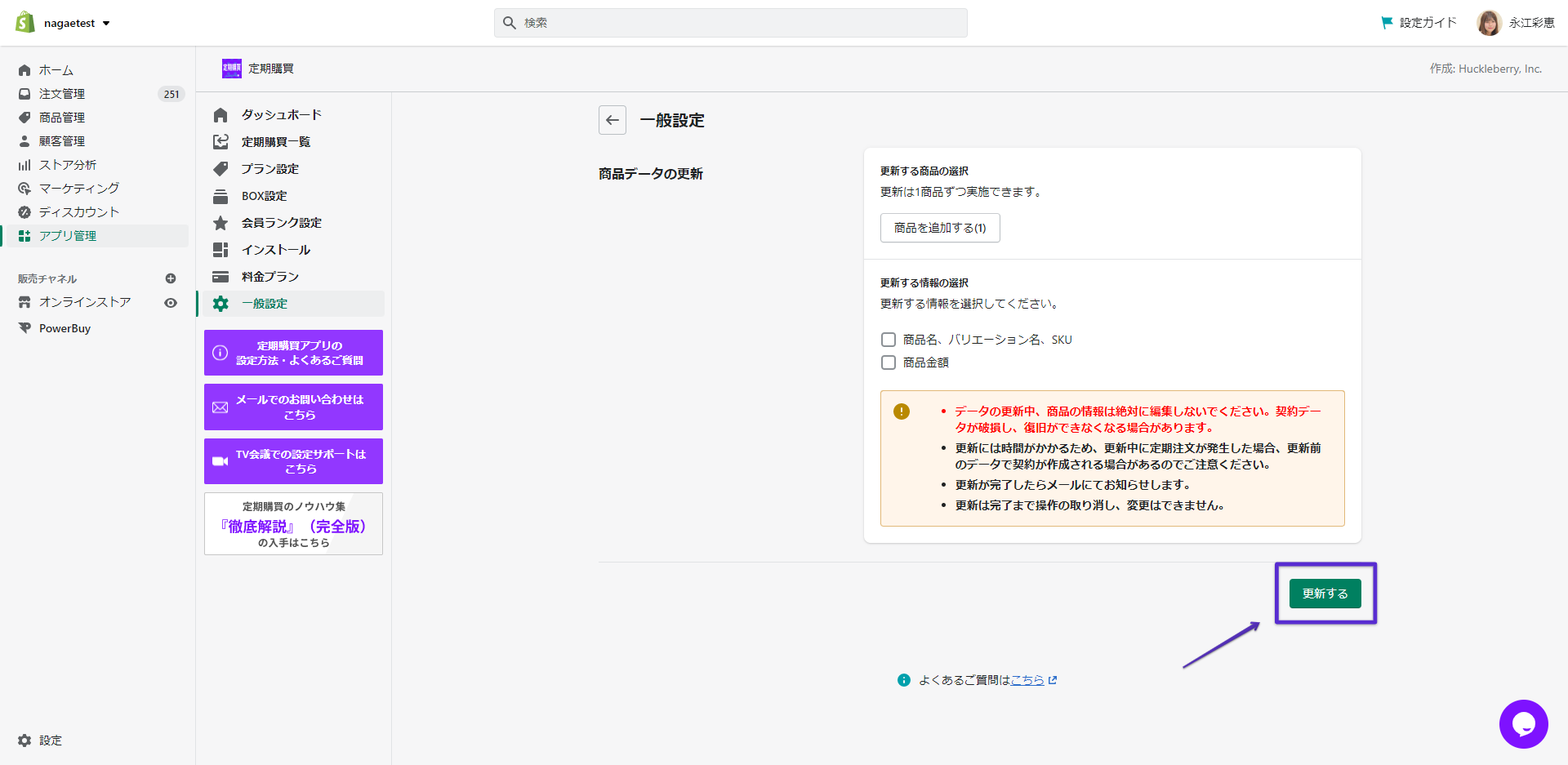
Task: Open 設定ガイド setup guide
Action: pos(1419,23)
